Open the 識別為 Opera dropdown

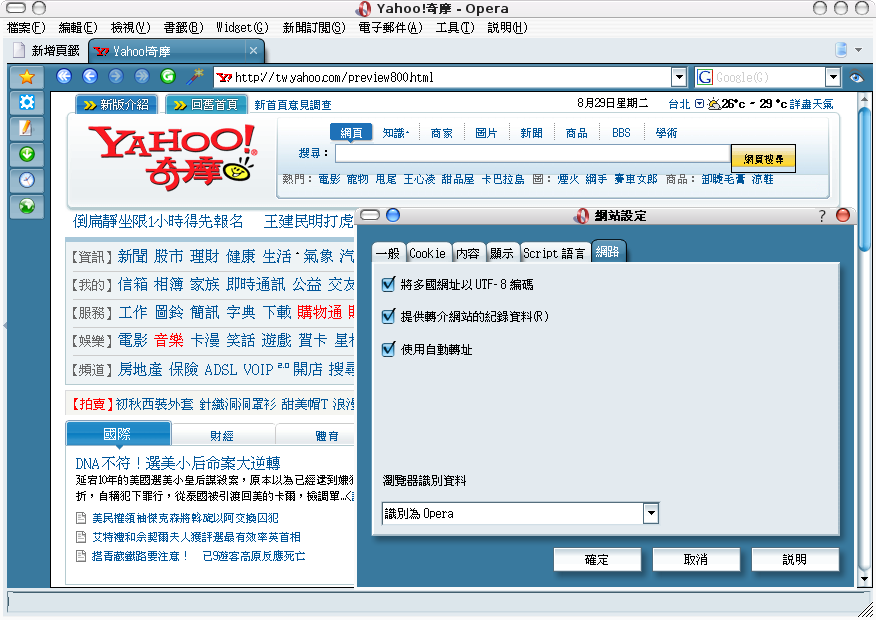point(650,513)
